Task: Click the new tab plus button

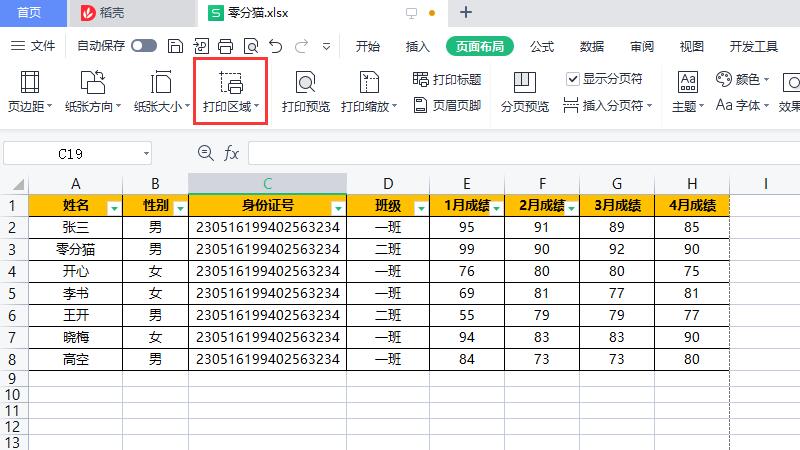Action: (466, 13)
